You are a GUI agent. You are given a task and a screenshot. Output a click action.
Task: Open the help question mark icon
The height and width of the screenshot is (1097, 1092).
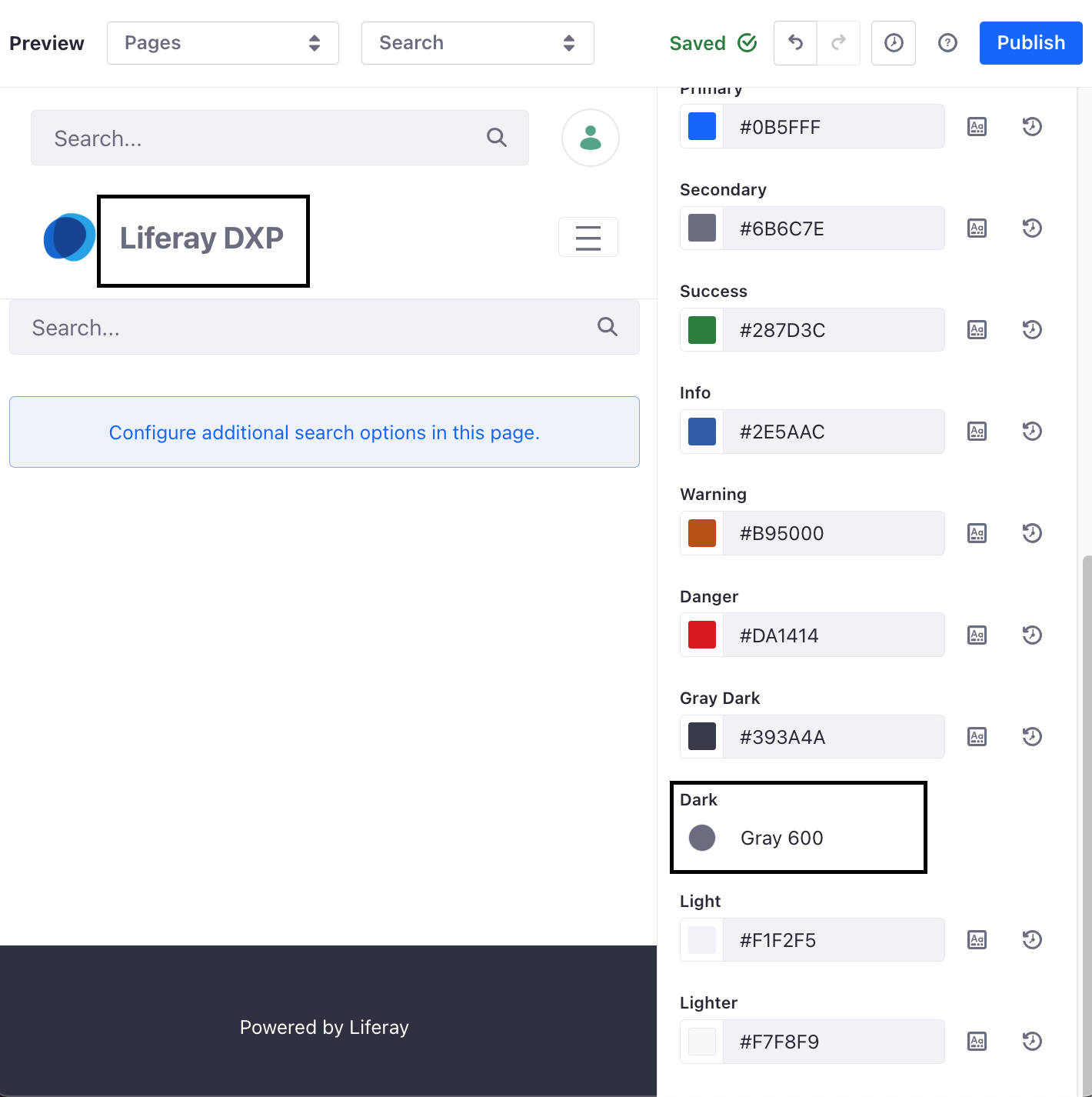tap(947, 43)
